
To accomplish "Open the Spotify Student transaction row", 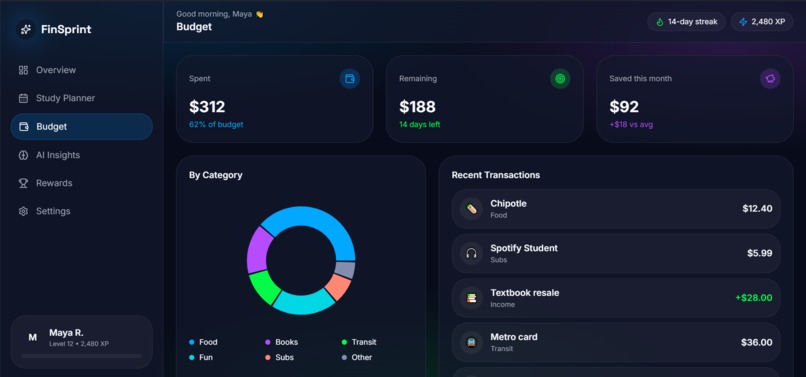I will click(x=616, y=254).
